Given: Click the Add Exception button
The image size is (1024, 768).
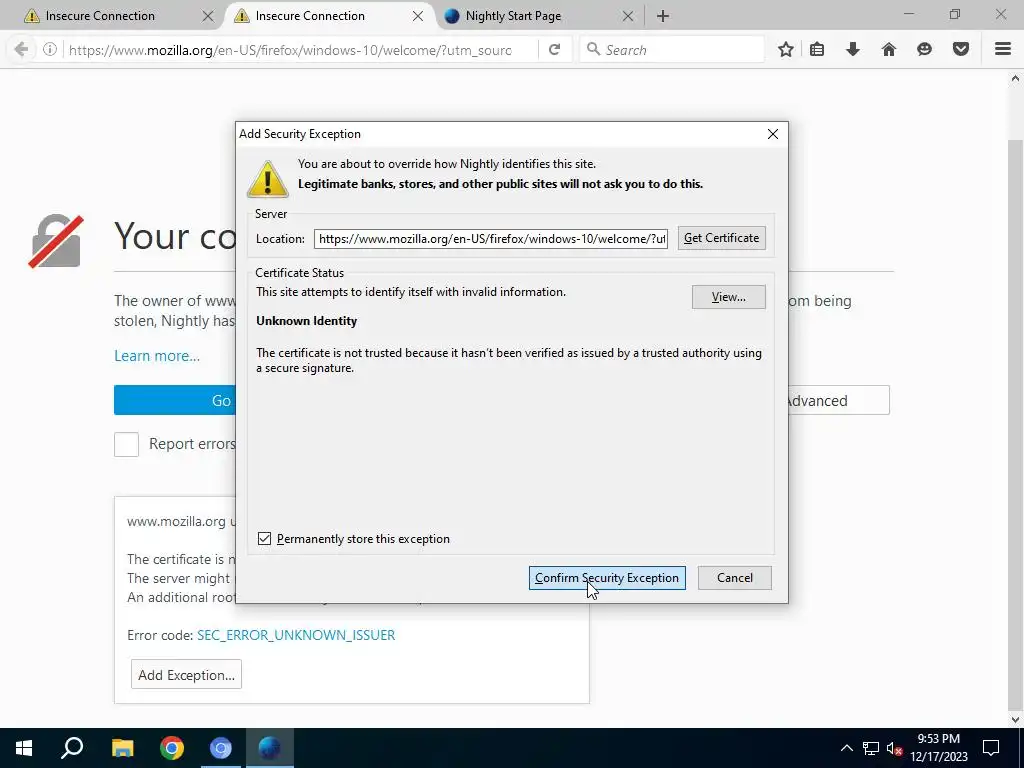Looking at the screenshot, I should pyautogui.click(x=186, y=675).
